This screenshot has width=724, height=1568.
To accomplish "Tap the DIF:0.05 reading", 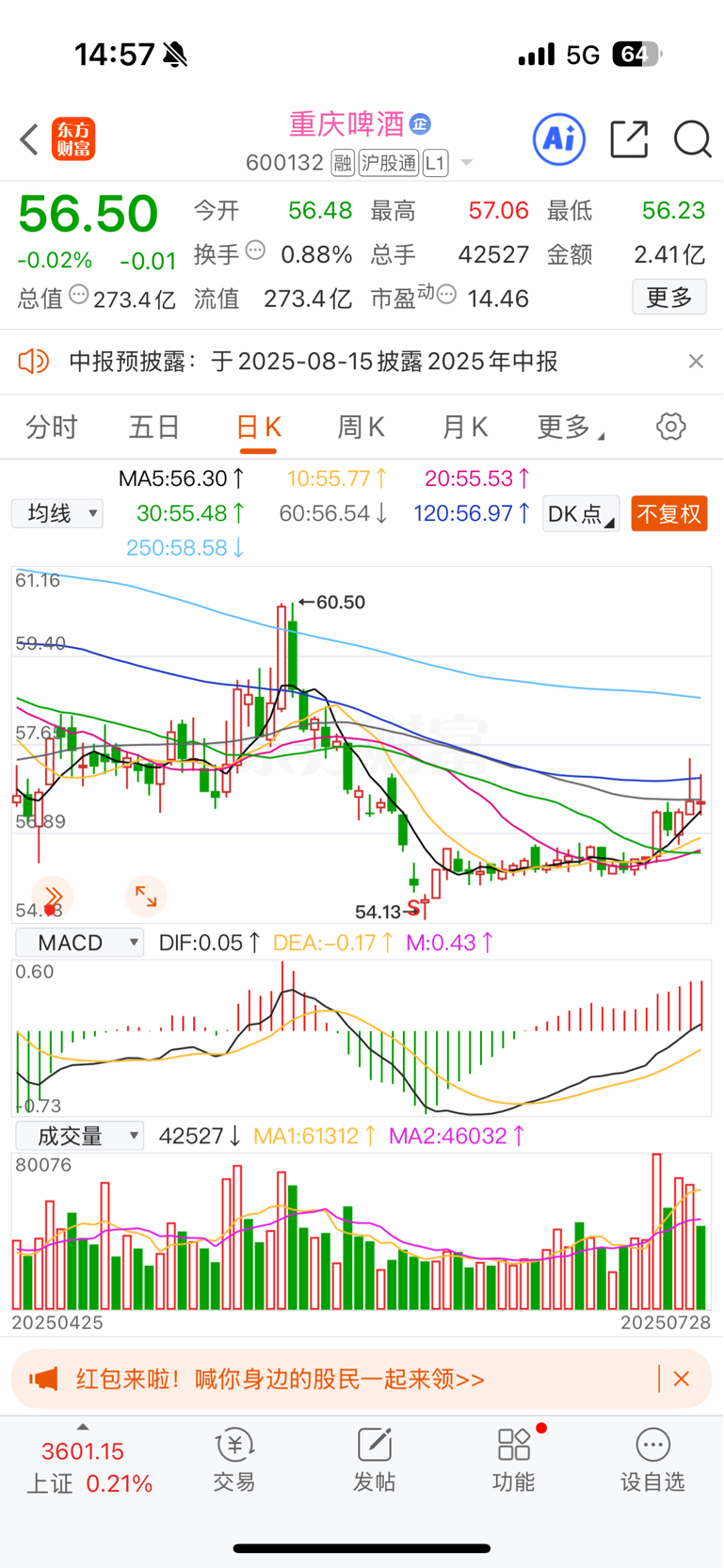I will pyautogui.click(x=210, y=943).
